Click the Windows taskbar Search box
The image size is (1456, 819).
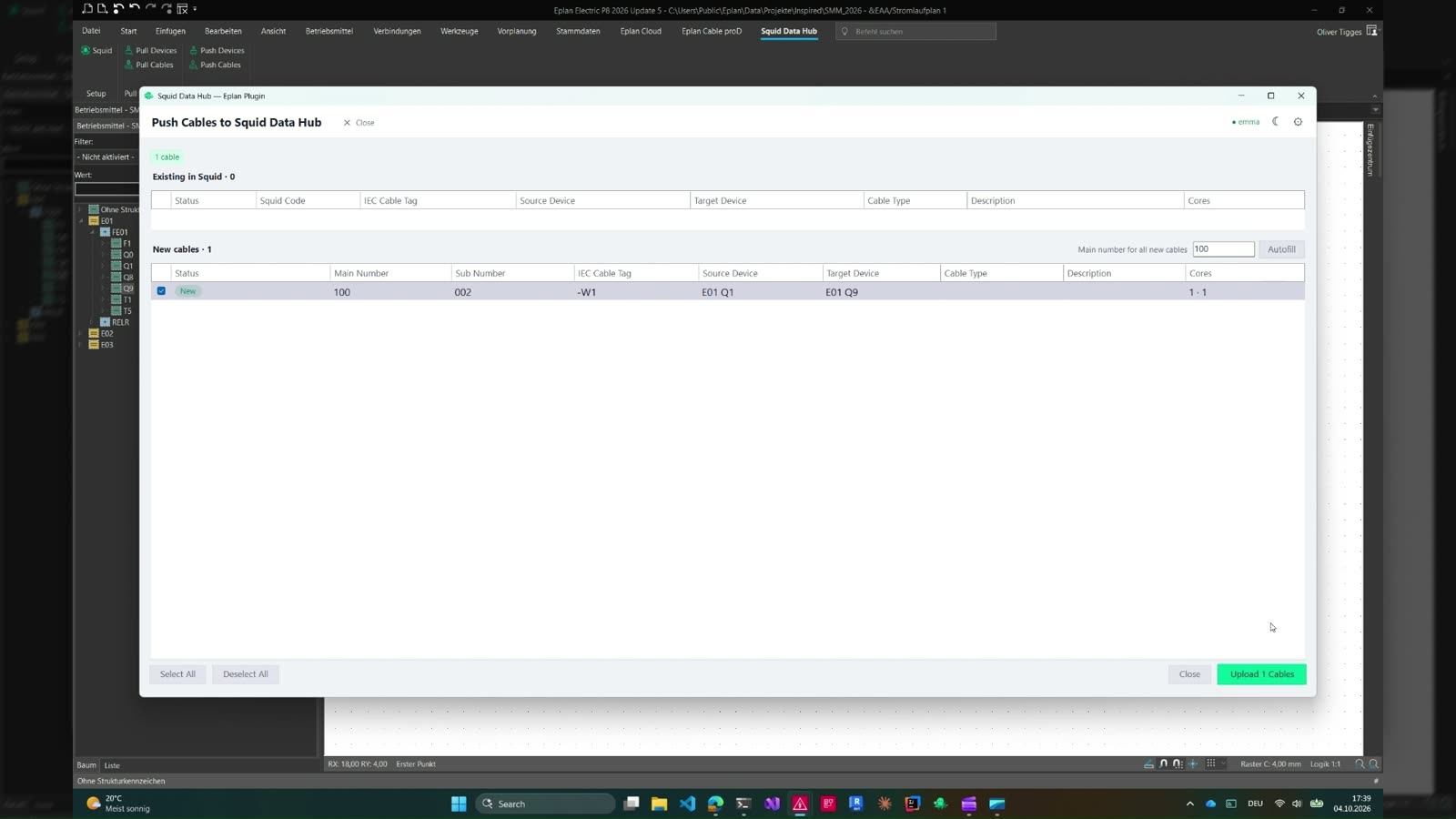(545, 804)
